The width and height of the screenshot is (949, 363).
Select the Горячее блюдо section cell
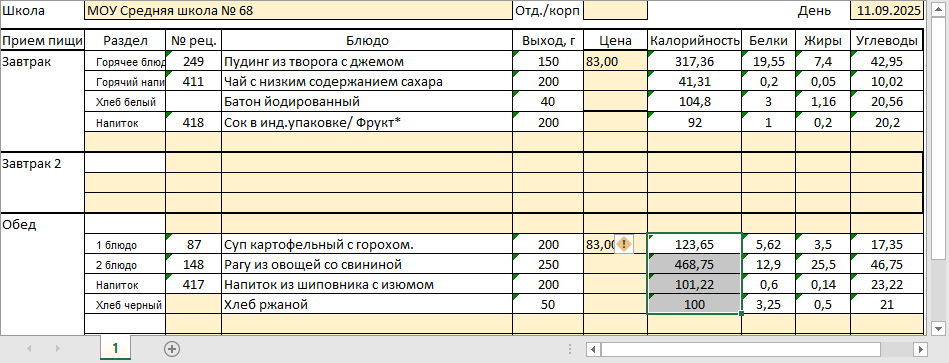pyautogui.click(x=125, y=61)
